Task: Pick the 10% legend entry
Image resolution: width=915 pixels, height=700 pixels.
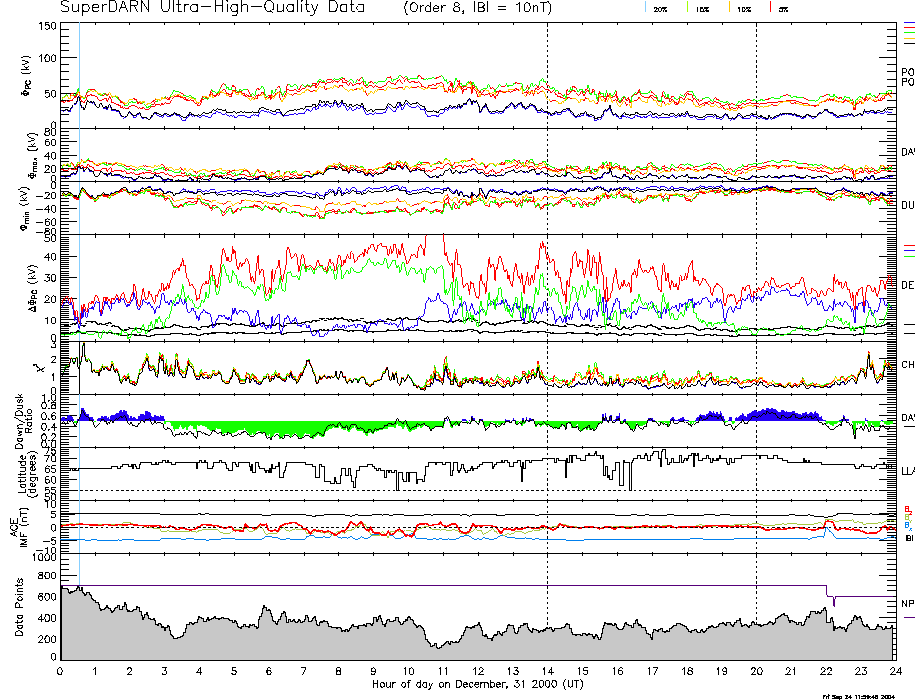Action: [743, 9]
